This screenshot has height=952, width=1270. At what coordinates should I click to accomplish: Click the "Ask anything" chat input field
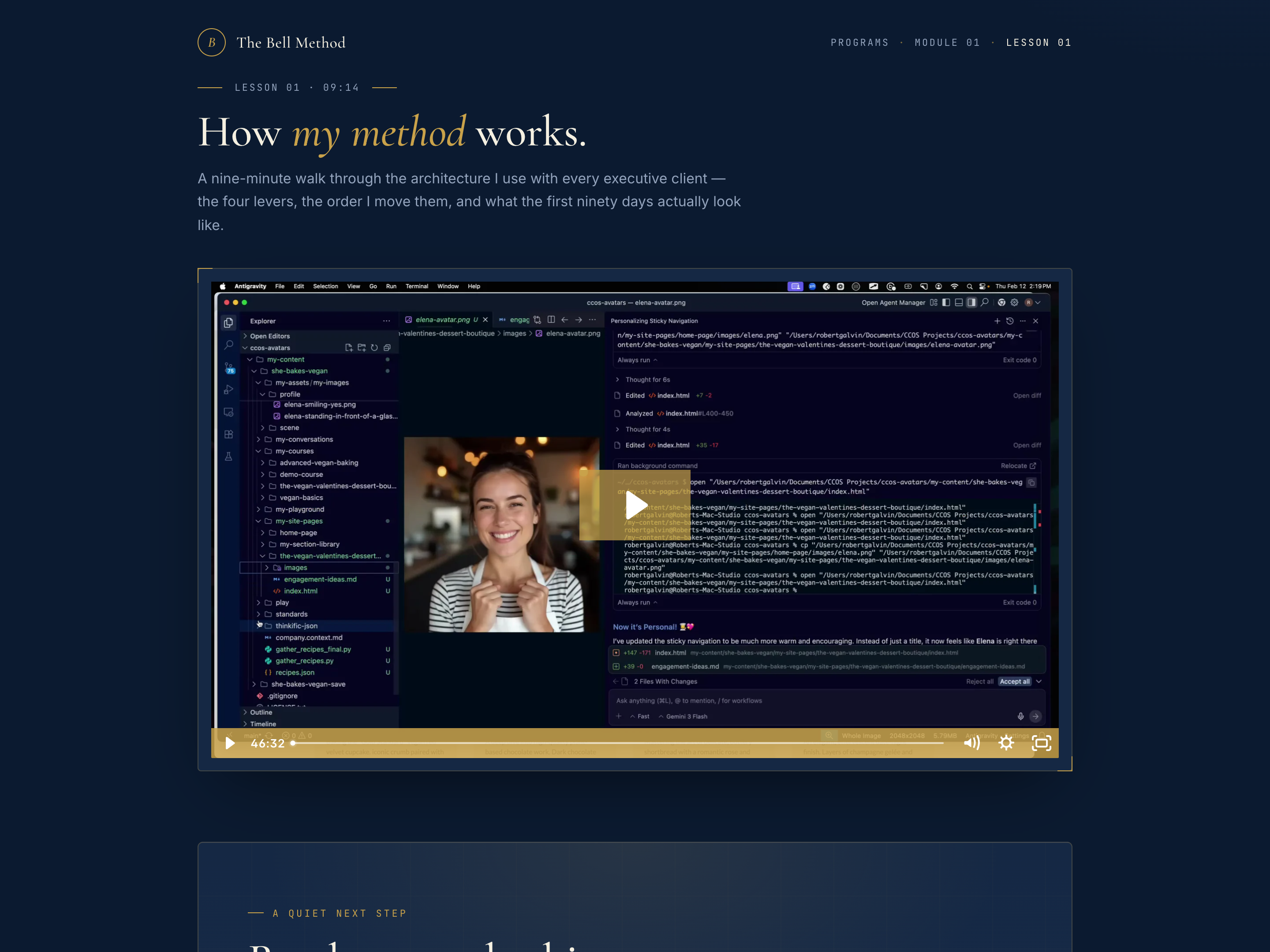tap(827, 701)
